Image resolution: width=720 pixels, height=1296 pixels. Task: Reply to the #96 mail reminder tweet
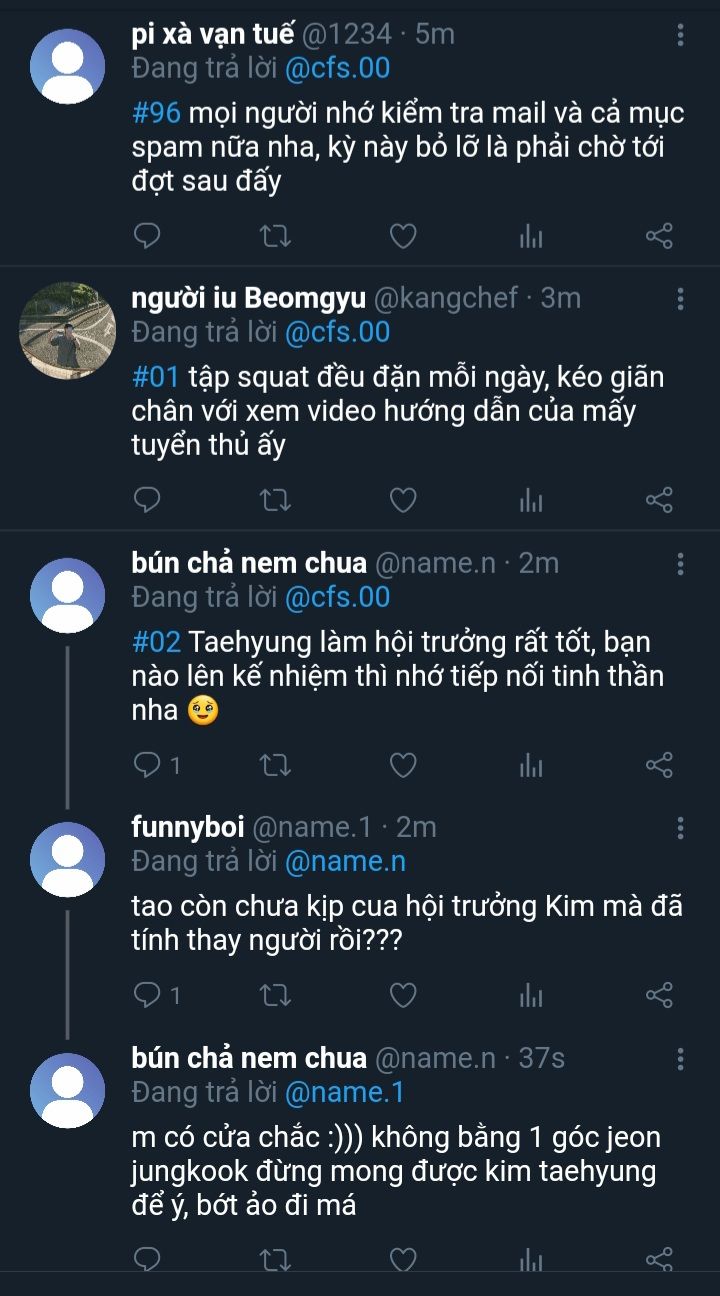click(147, 236)
